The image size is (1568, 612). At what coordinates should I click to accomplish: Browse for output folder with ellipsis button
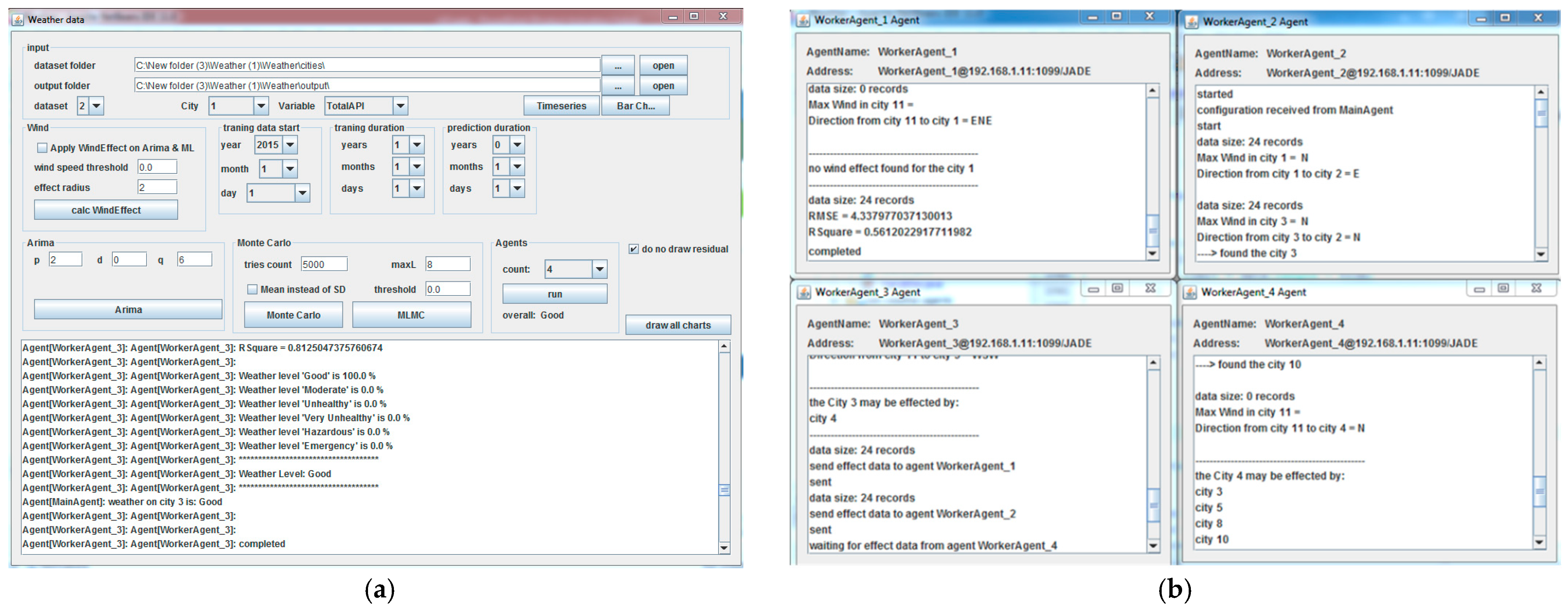[x=617, y=86]
